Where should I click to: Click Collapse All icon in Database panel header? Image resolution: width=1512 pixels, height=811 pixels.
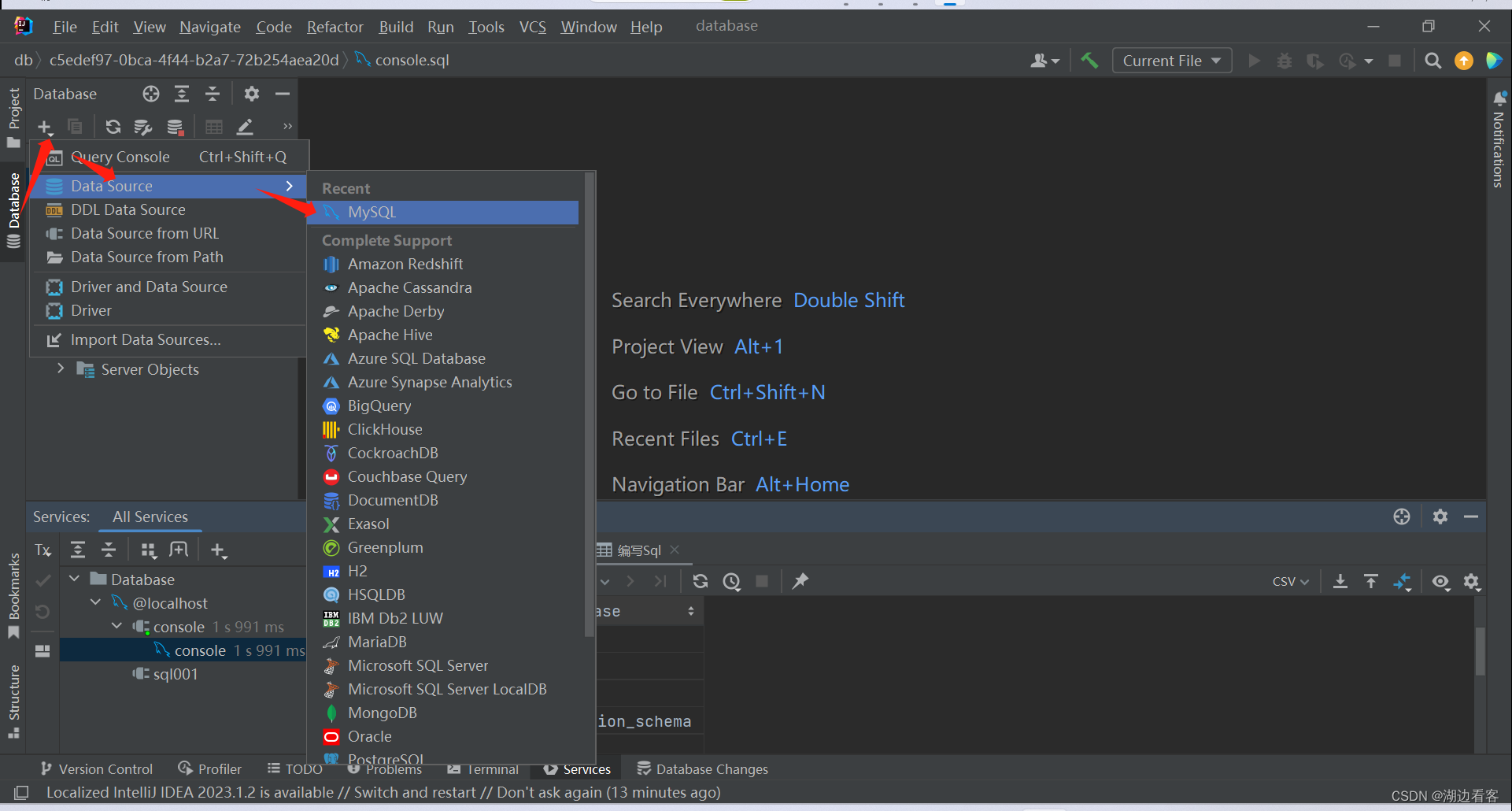coord(213,94)
